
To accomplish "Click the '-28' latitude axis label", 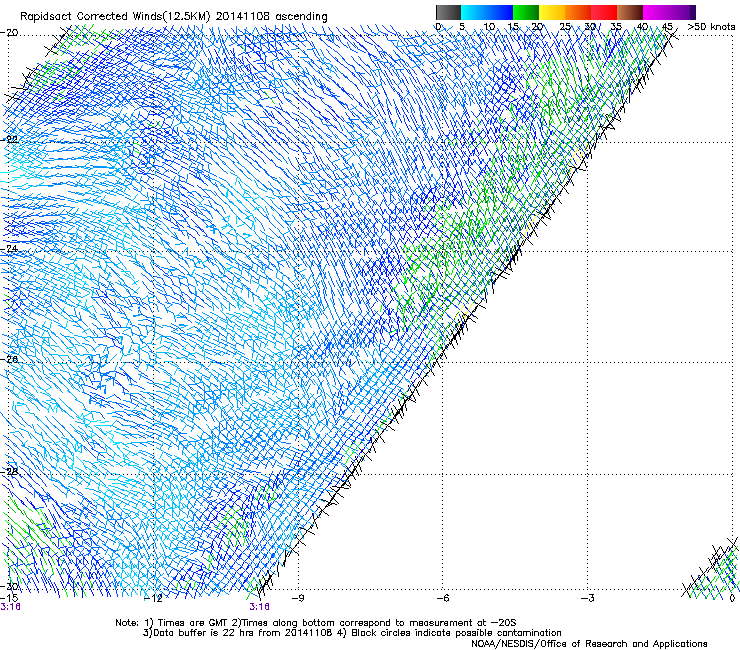I will pos(9,472).
